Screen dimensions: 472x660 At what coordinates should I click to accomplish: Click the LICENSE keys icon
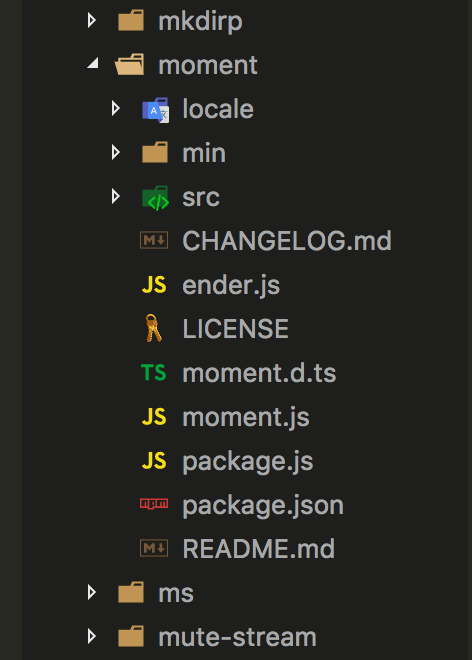pos(154,328)
